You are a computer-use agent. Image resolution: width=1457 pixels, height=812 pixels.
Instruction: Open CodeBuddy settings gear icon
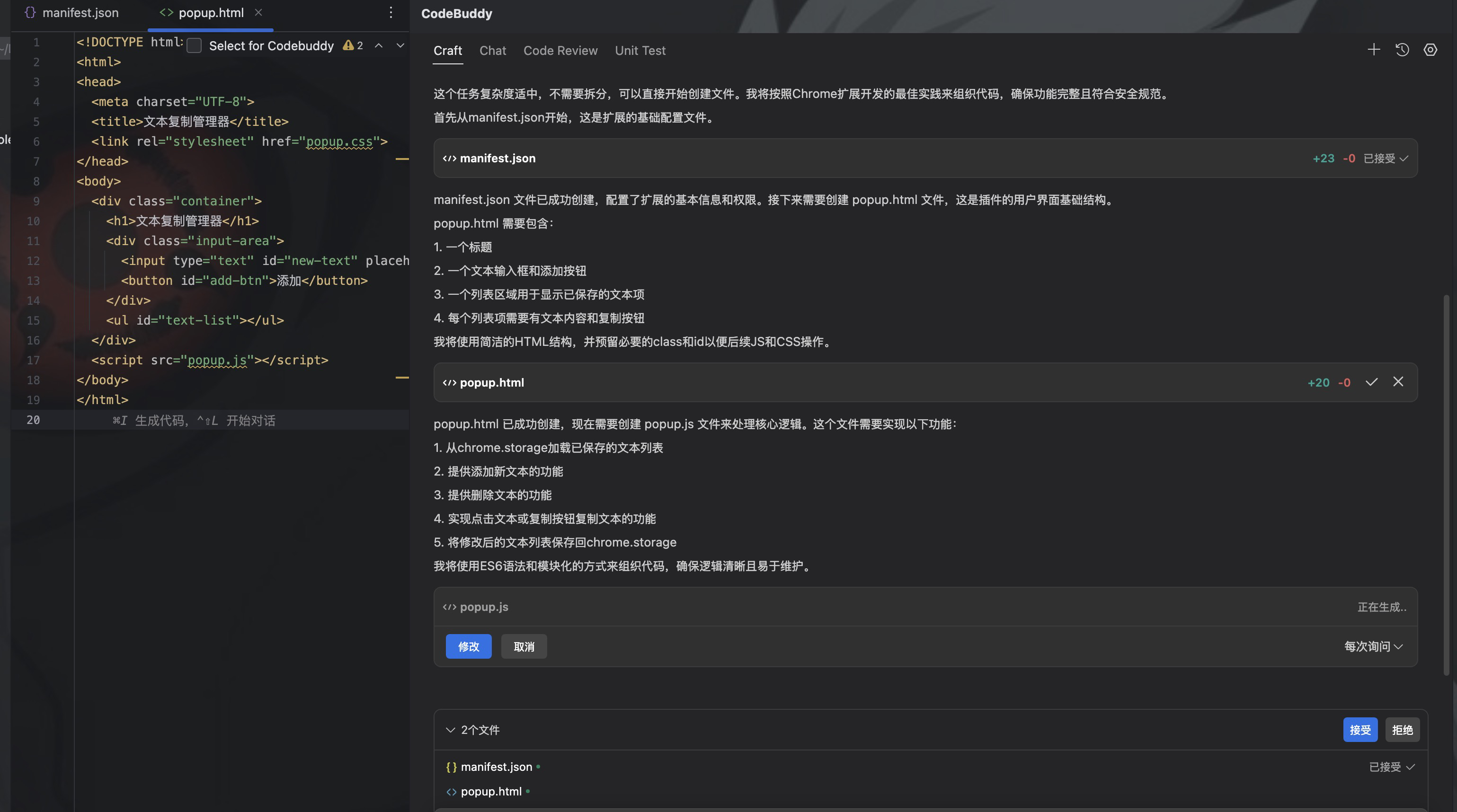tap(1430, 50)
